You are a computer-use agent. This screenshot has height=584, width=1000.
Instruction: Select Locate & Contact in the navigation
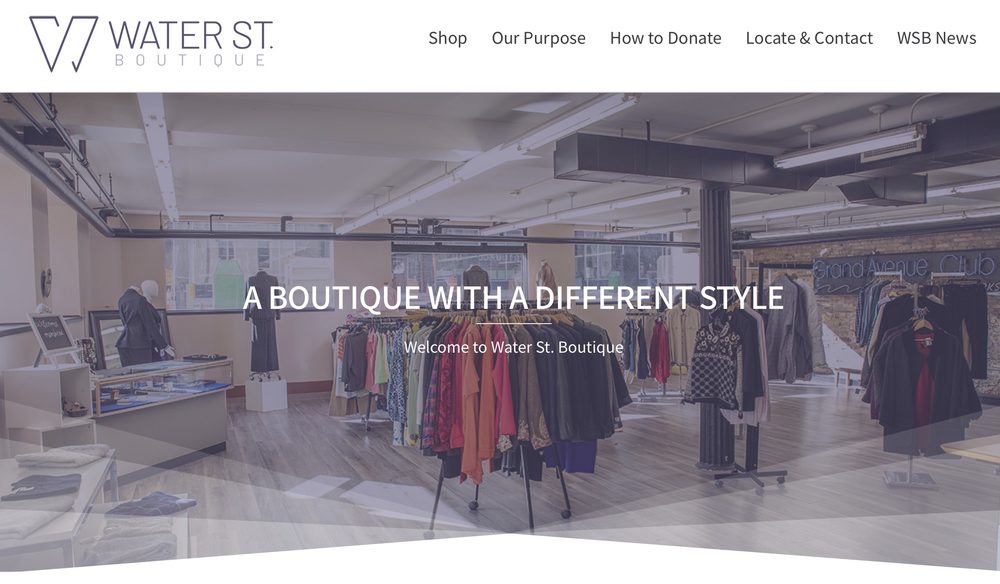[x=809, y=38]
